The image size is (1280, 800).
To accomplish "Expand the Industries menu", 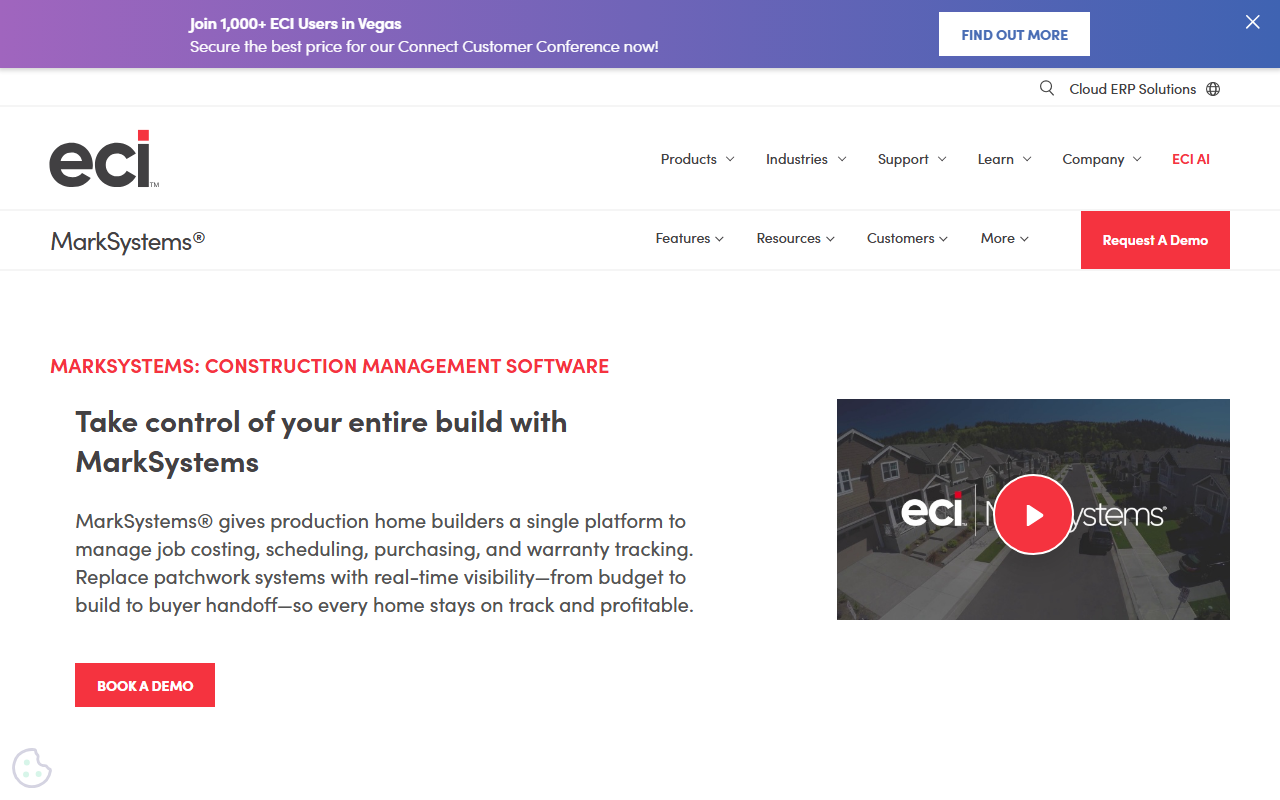I will tap(806, 159).
